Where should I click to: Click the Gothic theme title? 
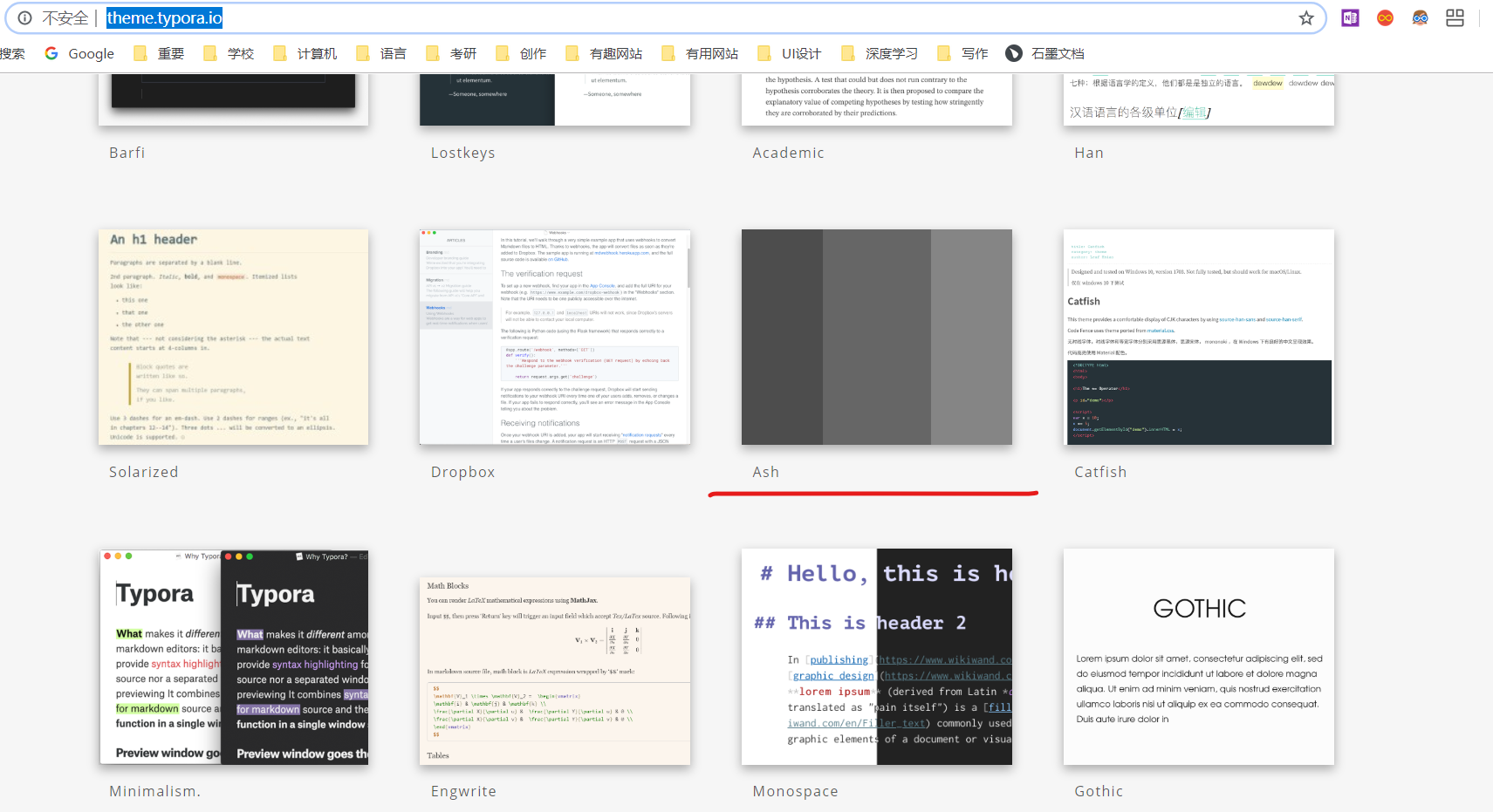(1099, 790)
